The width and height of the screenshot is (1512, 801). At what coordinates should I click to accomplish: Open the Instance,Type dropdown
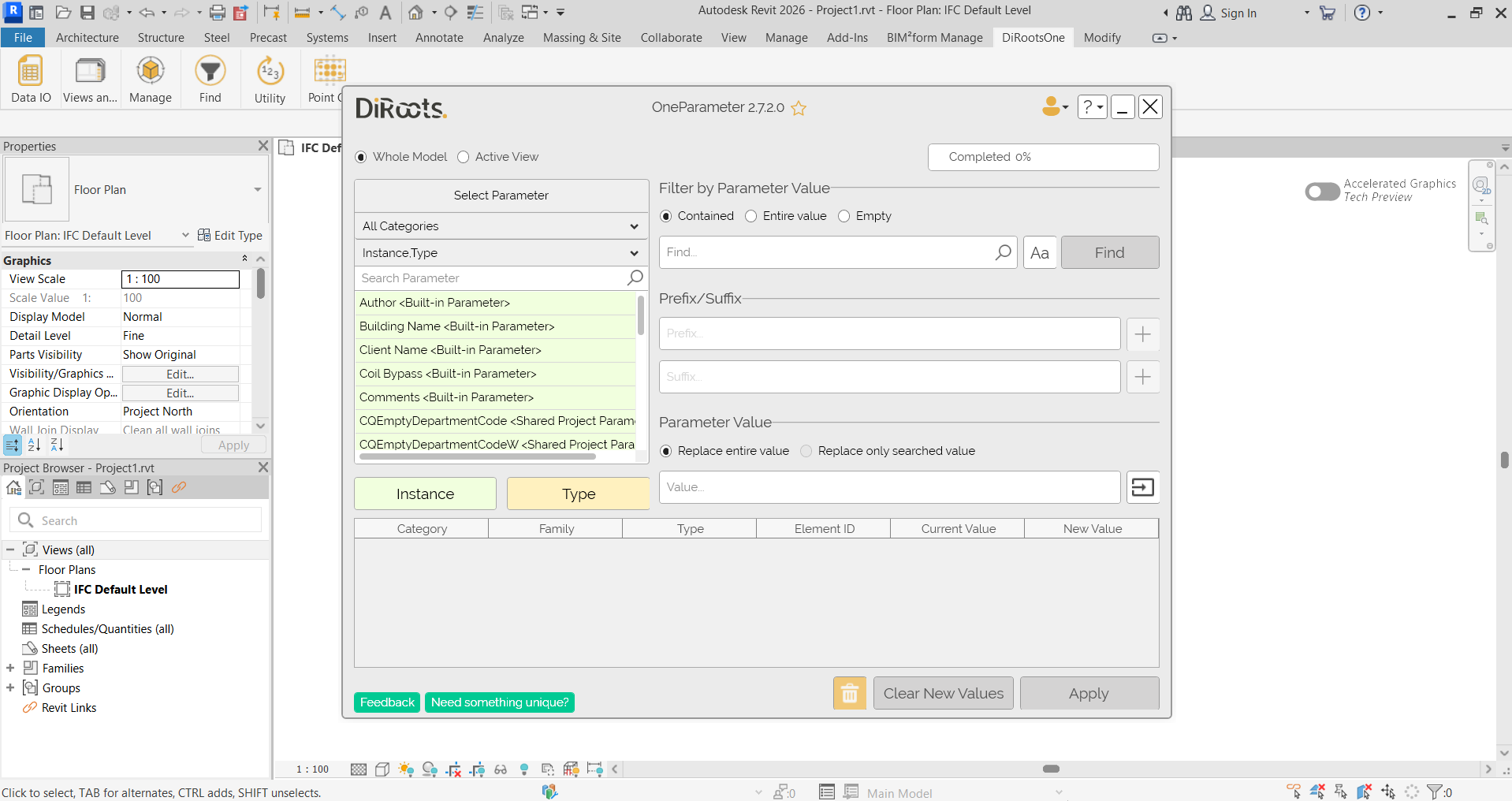501,253
